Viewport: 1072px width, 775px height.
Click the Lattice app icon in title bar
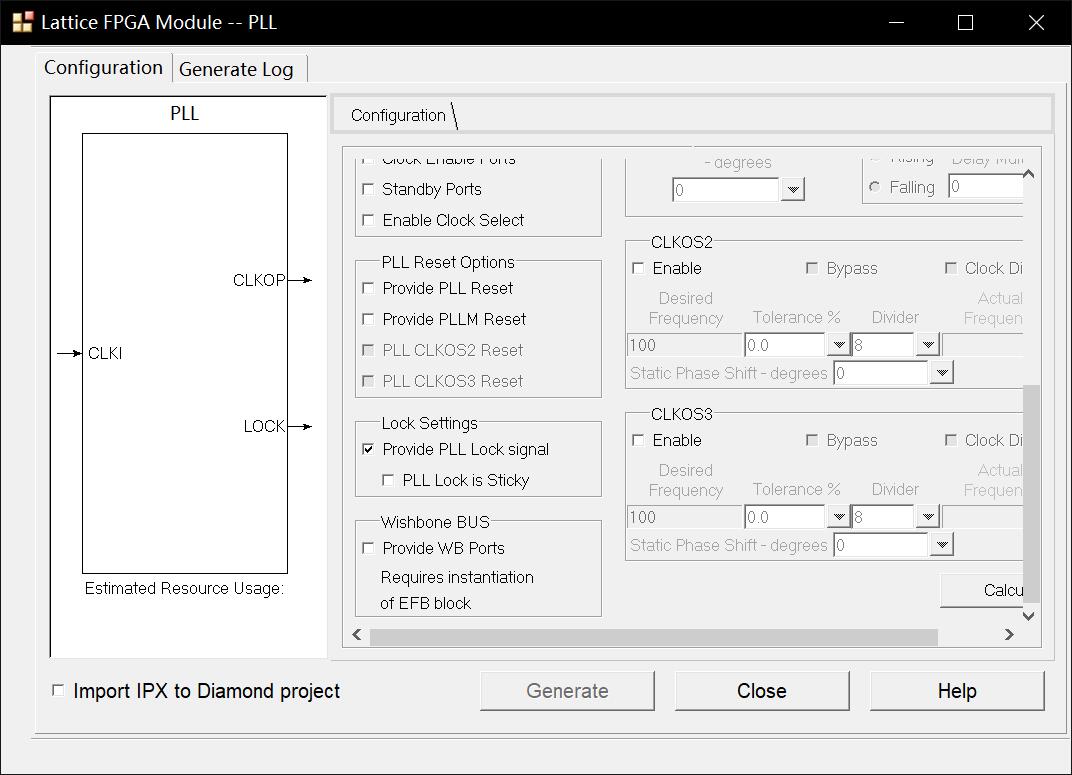click(x=23, y=22)
